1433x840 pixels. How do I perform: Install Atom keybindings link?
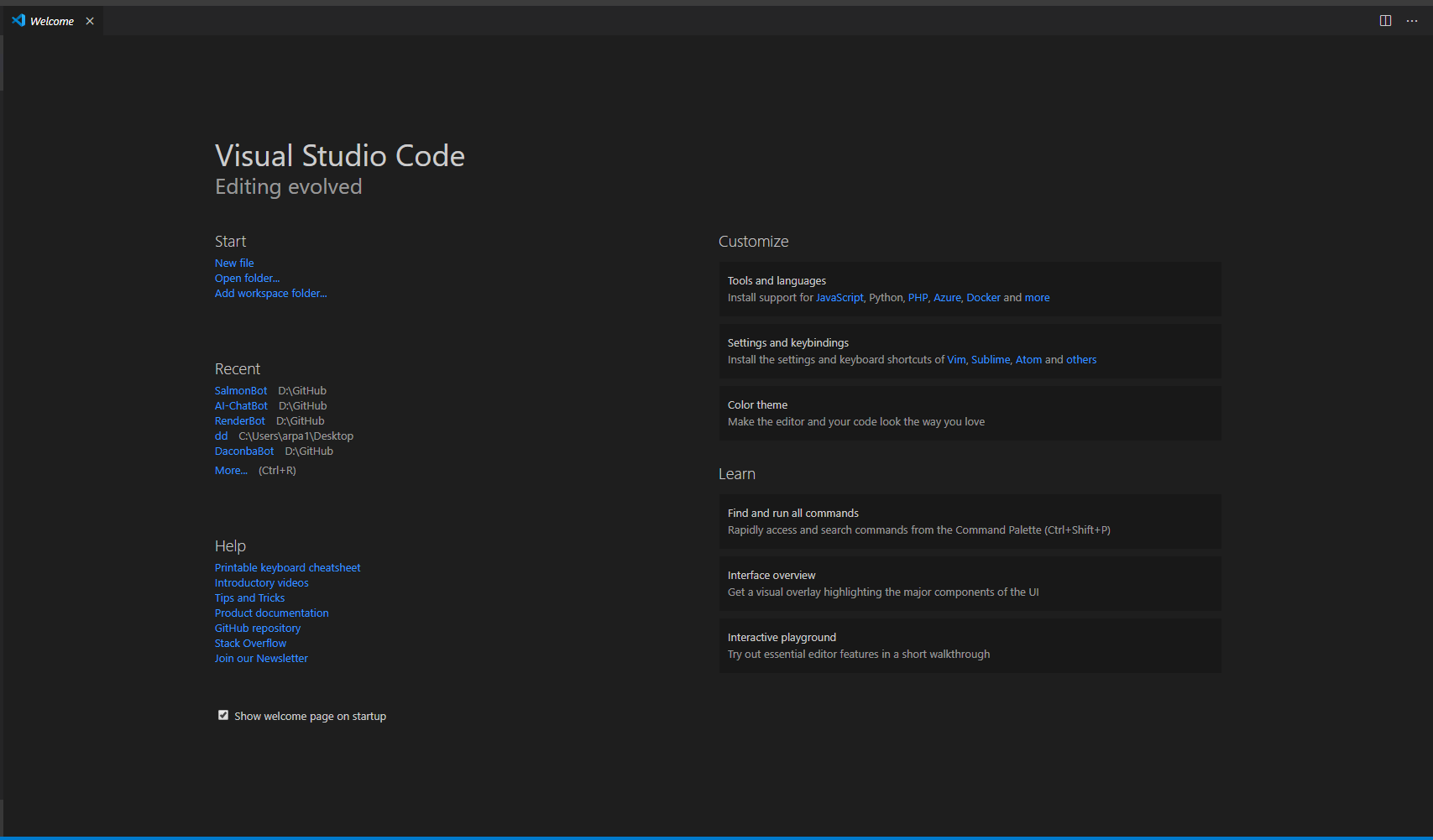click(x=1028, y=359)
